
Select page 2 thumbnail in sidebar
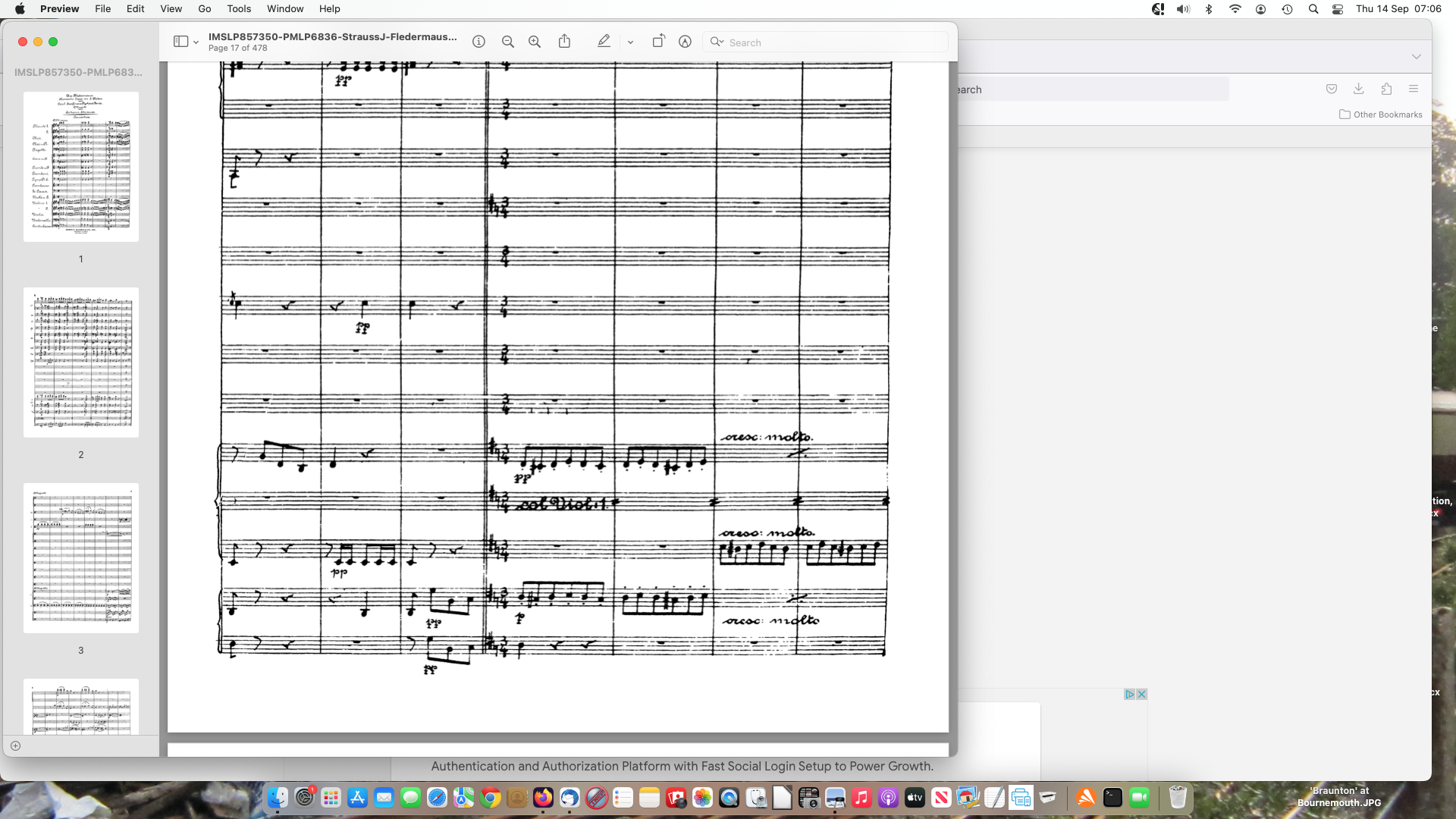[81, 362]
